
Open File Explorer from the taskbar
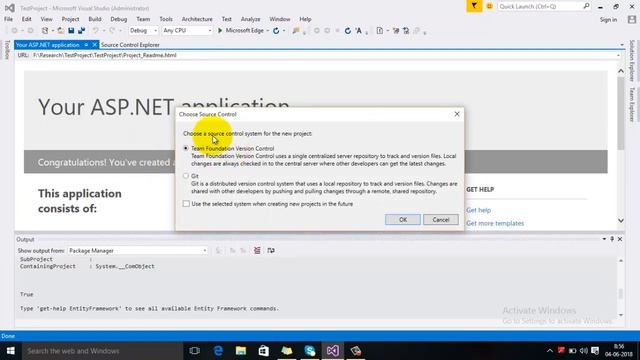pos(241,351)
